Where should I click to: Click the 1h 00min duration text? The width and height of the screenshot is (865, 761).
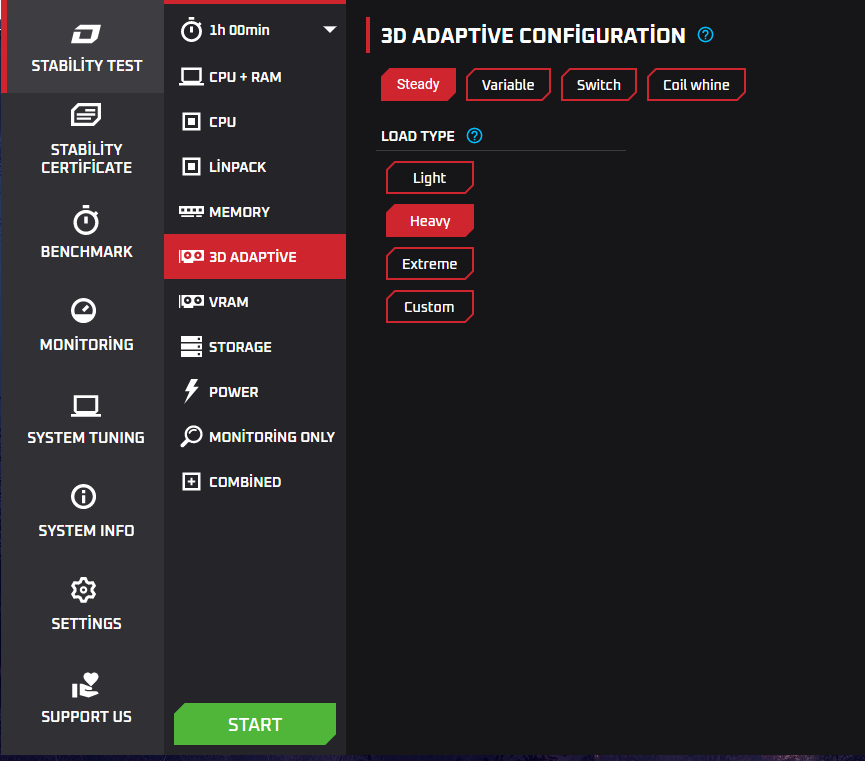[x=239, y=30]
